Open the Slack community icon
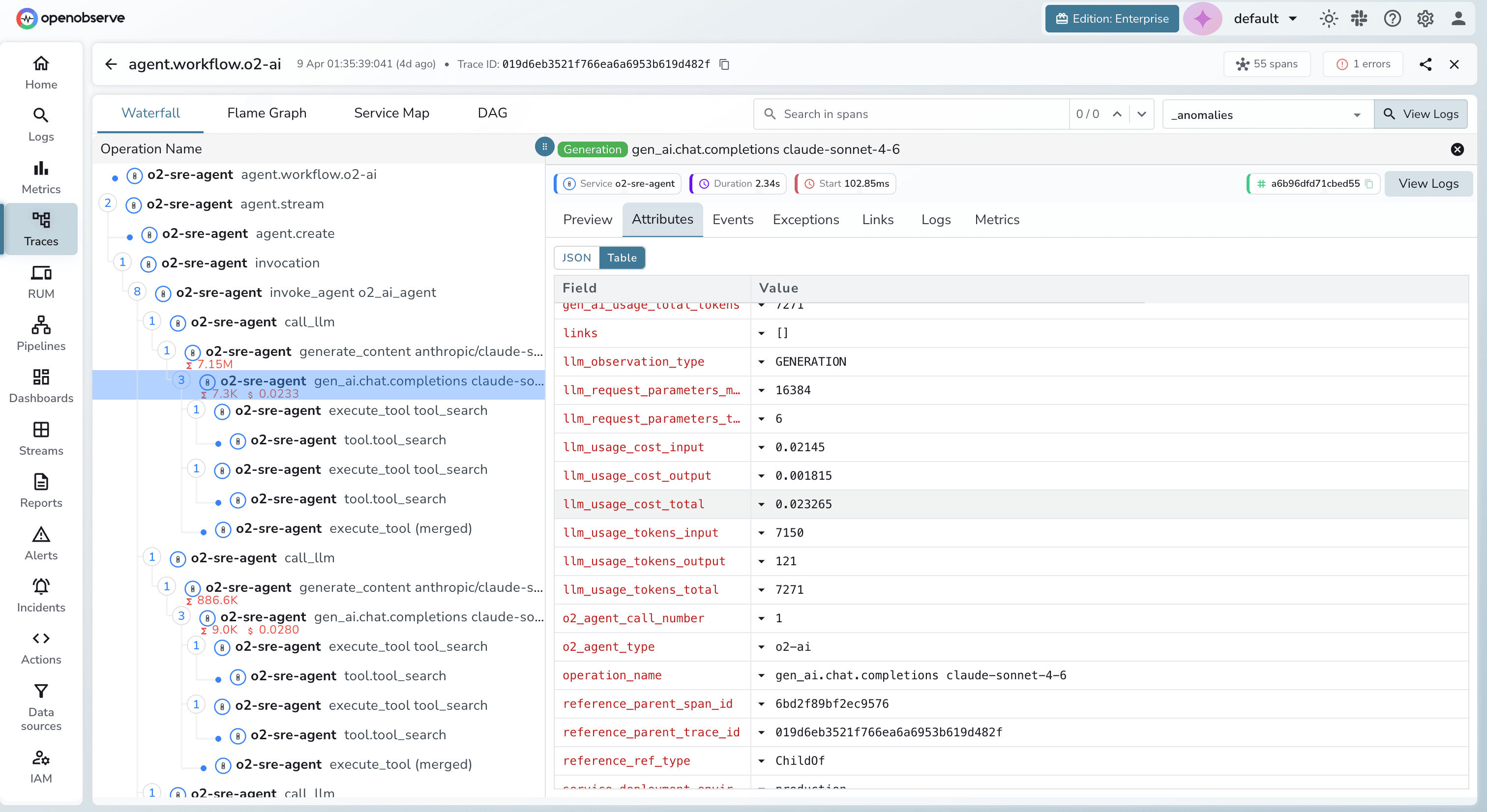Image resolution: width=1487 pixels, height=812 pixels. click(1359, 19)
